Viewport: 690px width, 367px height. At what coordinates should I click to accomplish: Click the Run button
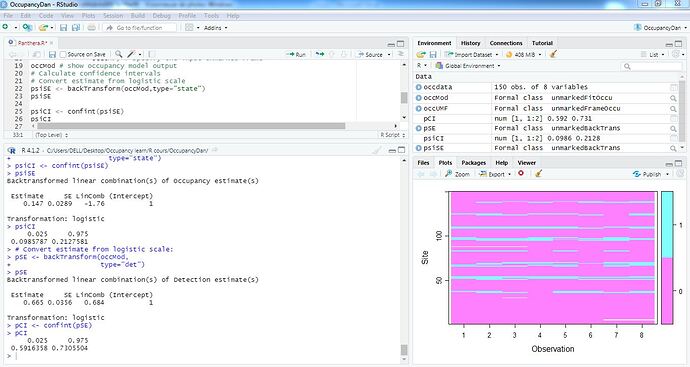pyautogui.click(x=296, y=54)
